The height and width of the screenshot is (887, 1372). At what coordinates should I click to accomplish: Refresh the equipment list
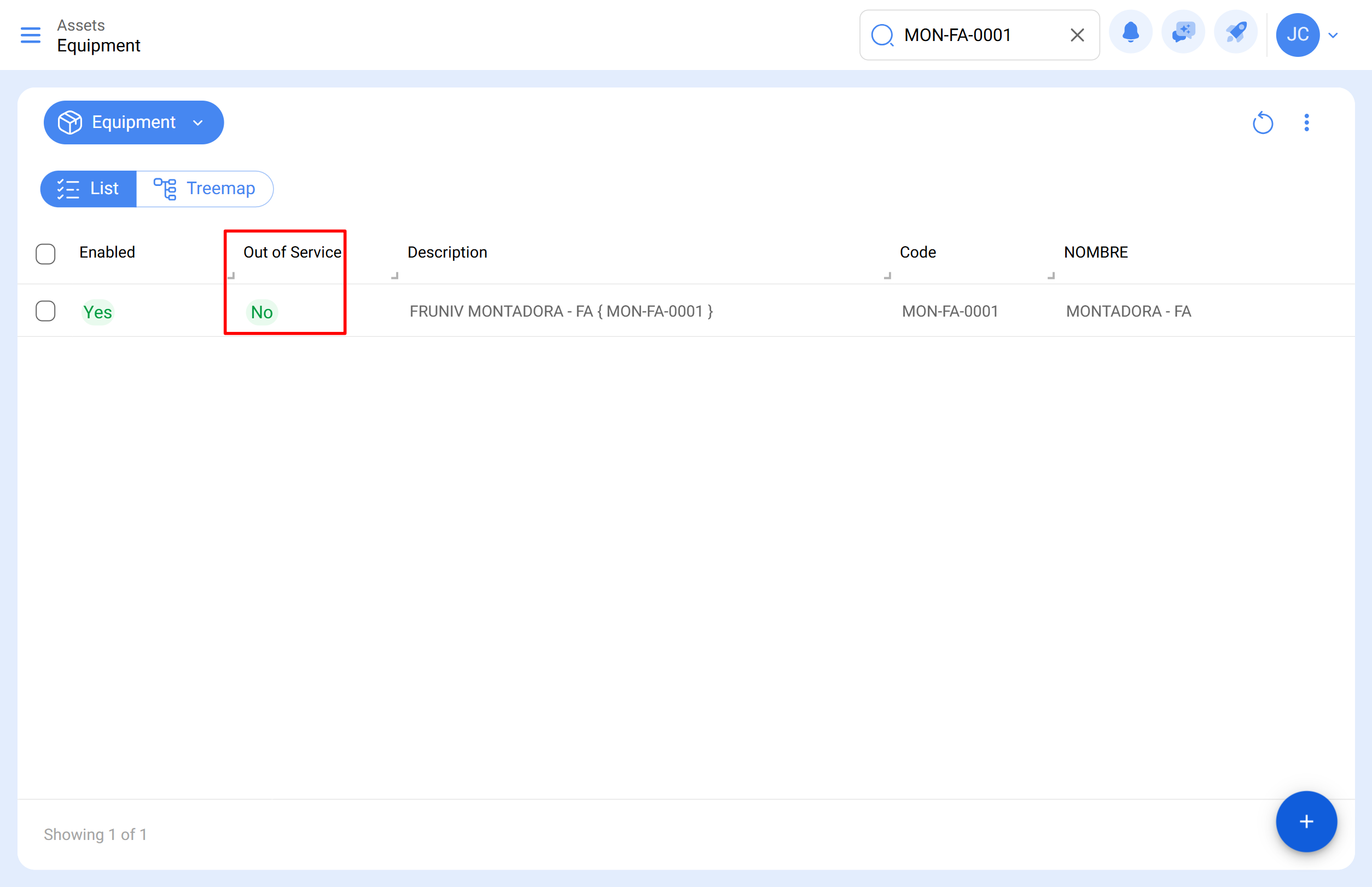(x=1263, y=122)
